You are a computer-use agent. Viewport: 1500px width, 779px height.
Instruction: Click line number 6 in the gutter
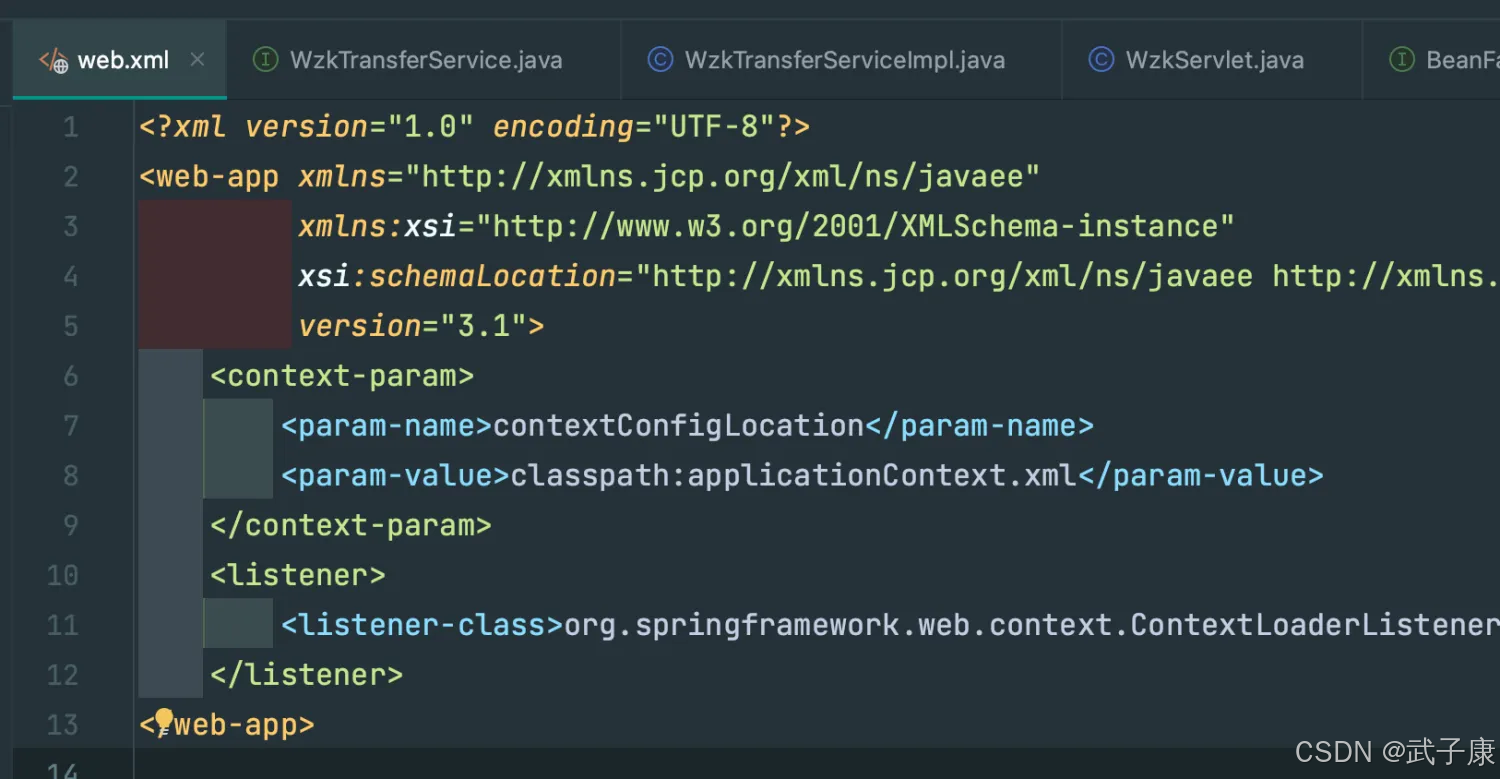70,376
